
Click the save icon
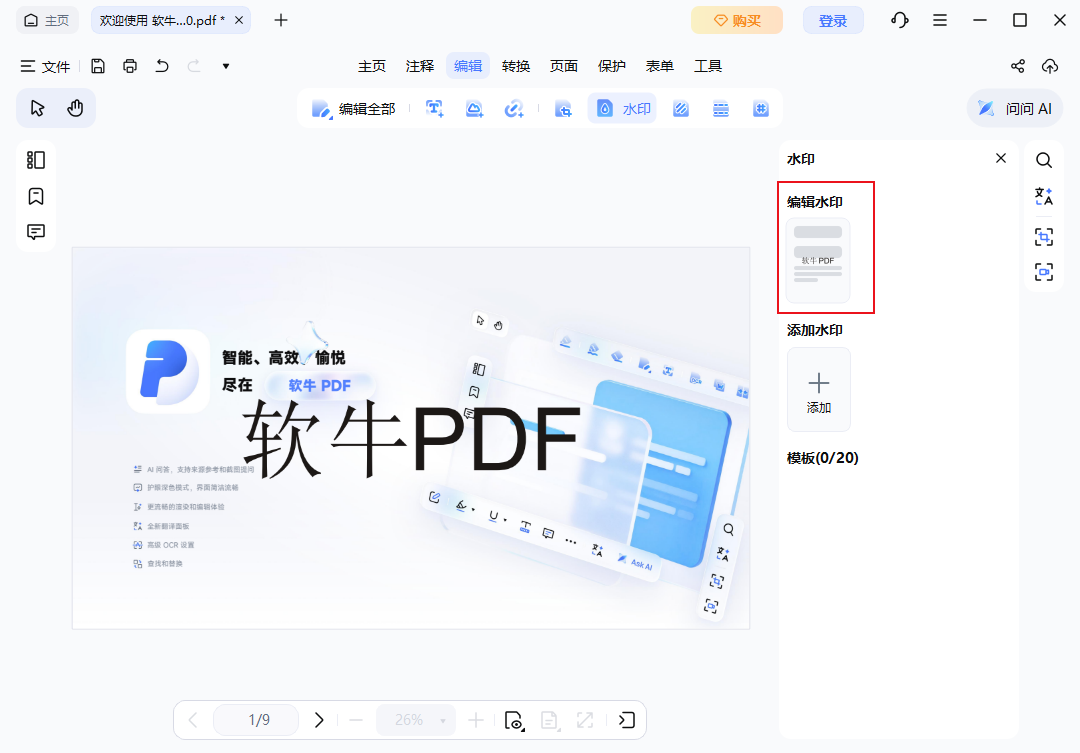pos(98,66)
